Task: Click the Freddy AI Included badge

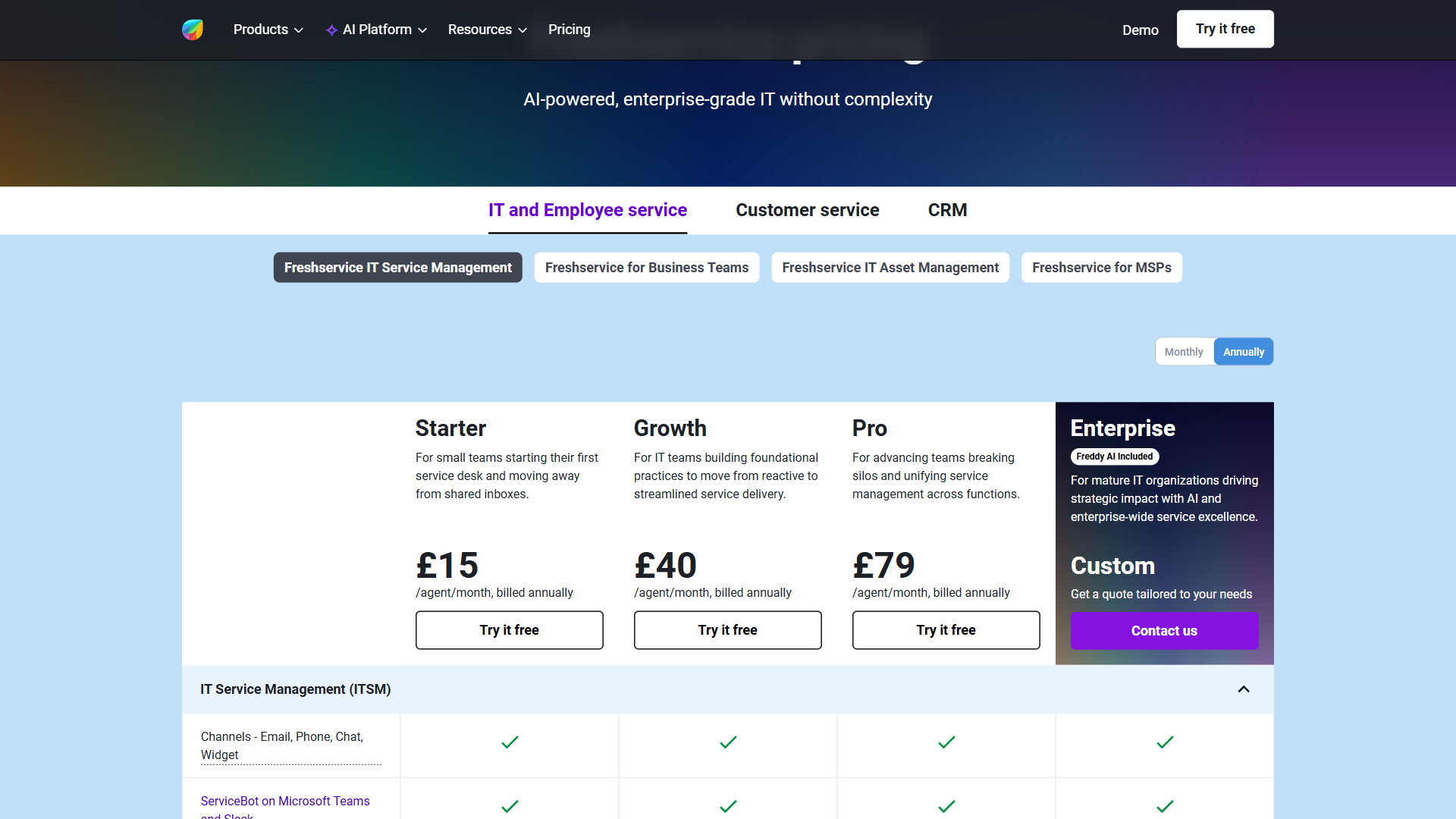Action: pos(1115,457)
